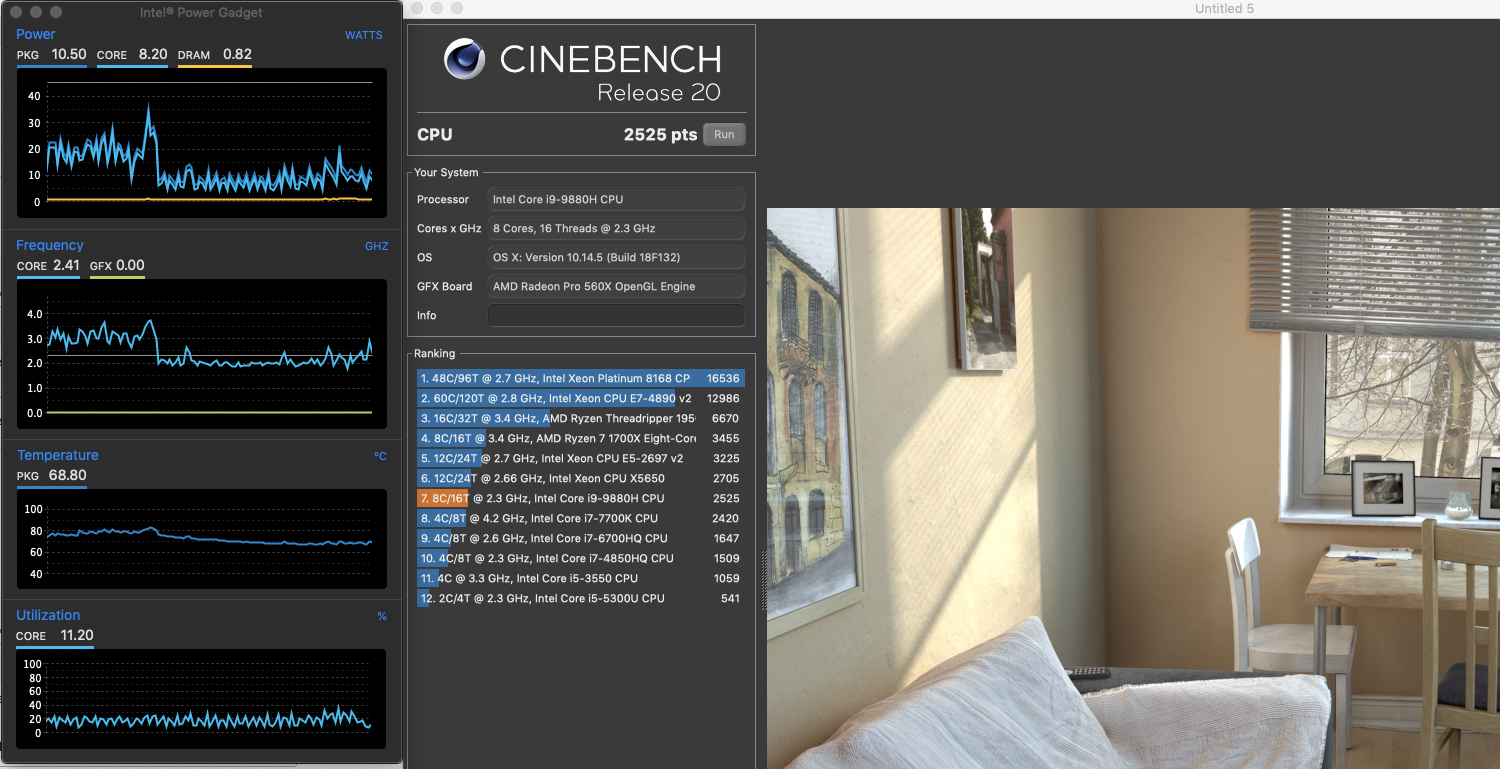This screenshot has width=1500, height=769.
Task: Click the OS version field
Action: pos(615,257)
